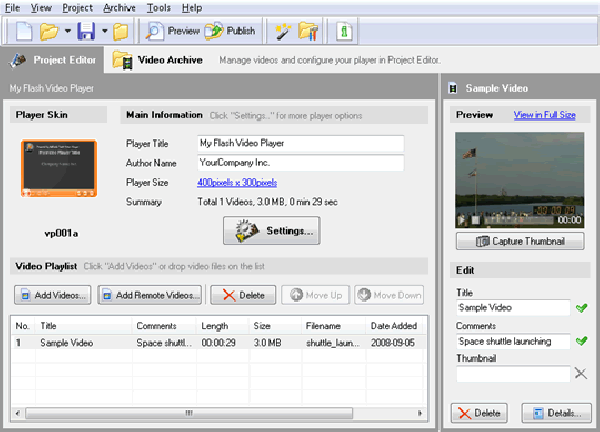Click the playlist scroll left arrow
Image resolution: width=600 pixels, height=432 pixels.
[x=18, y=413]
